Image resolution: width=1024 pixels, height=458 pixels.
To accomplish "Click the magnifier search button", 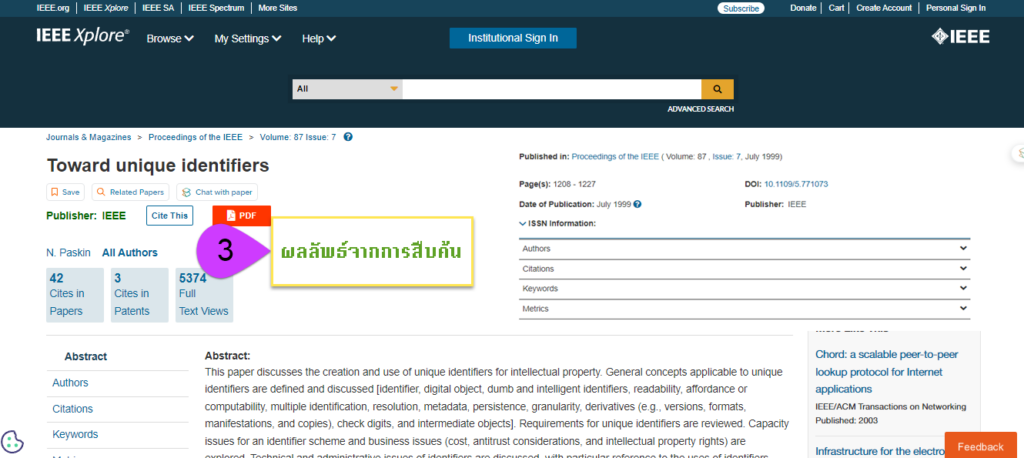I will [x=717, y=89].
